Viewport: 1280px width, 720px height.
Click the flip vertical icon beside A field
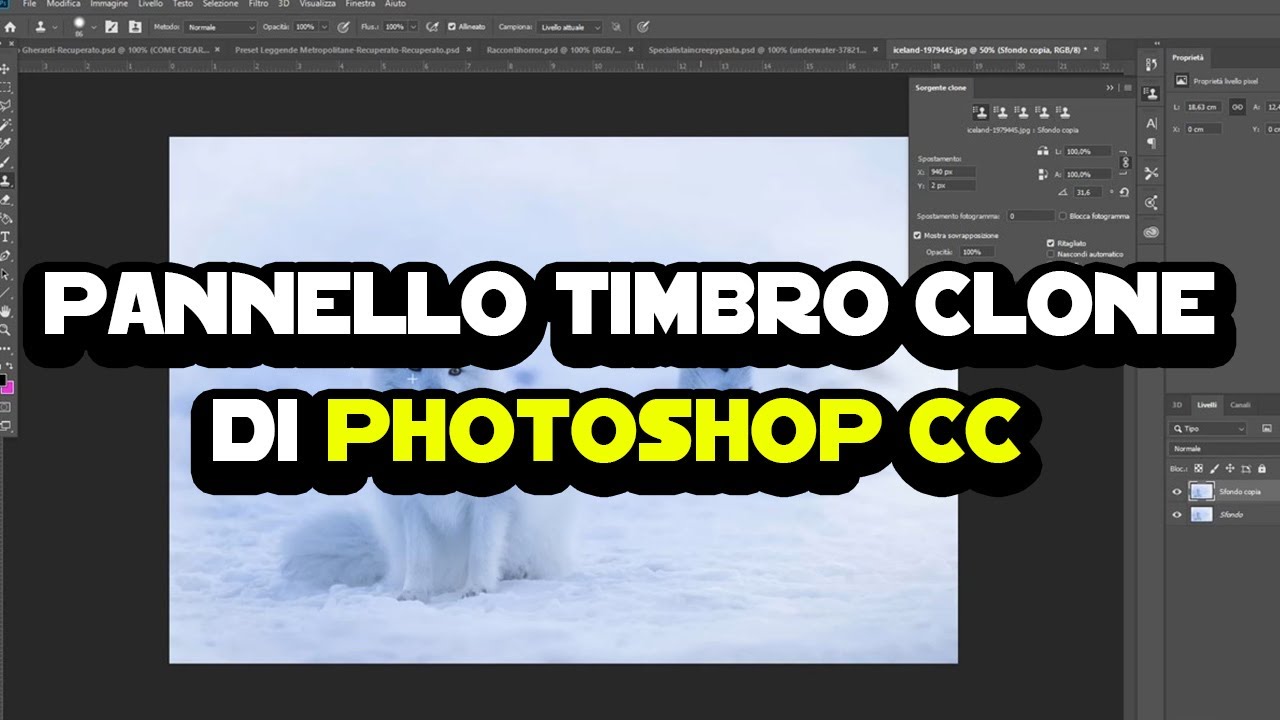[x=1042, y=174]
